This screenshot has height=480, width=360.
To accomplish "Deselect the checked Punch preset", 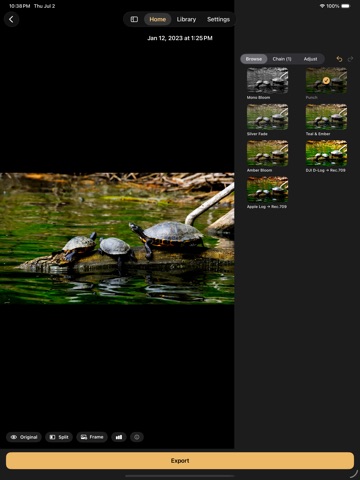I will point(326,80).
